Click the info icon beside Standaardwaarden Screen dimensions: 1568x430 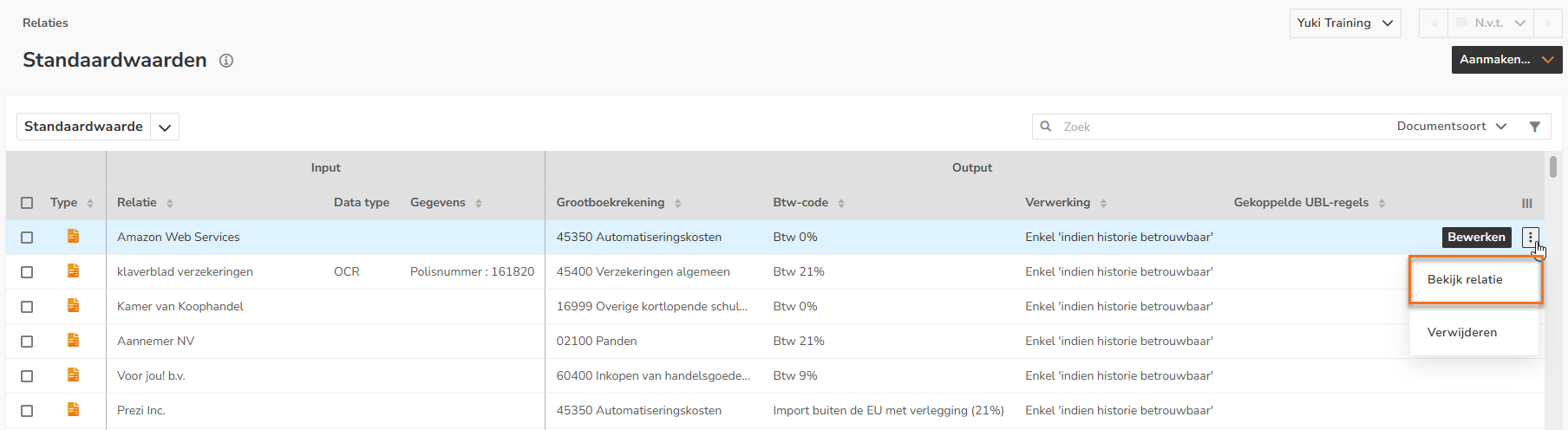pos(226,61)
